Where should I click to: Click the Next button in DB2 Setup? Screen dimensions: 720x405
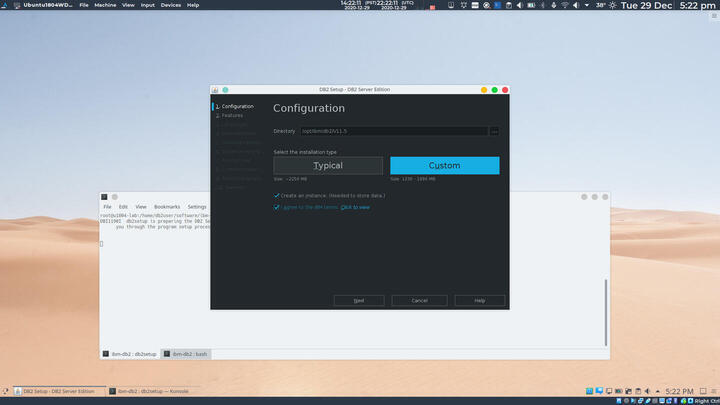pyautogui.click(x=359, y=301)
